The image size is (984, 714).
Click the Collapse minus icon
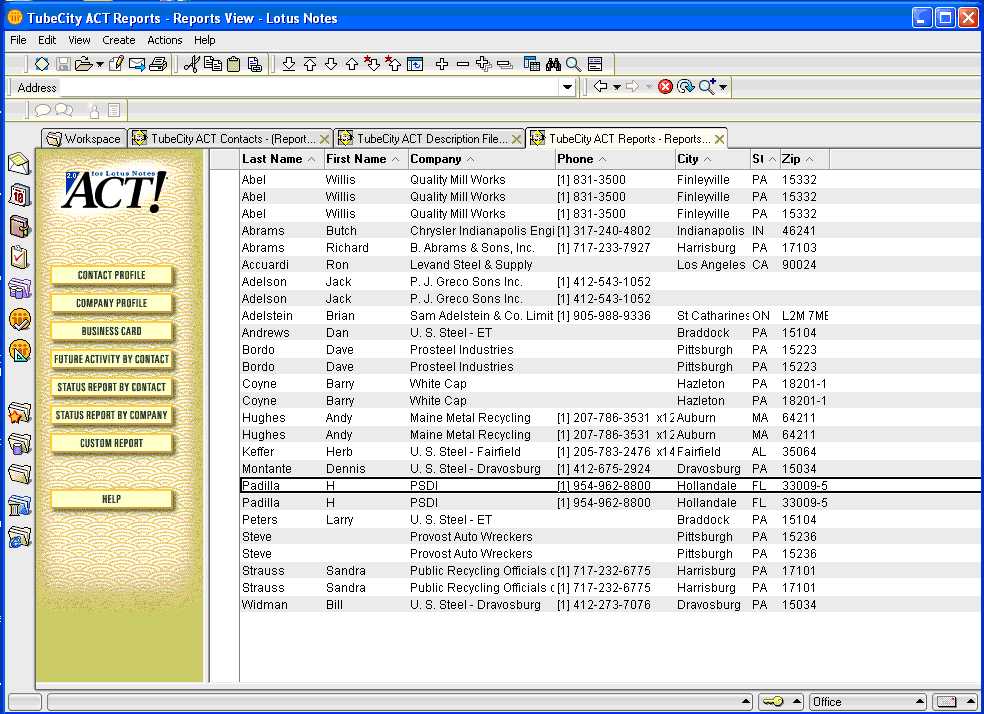(x=463, y=64)
